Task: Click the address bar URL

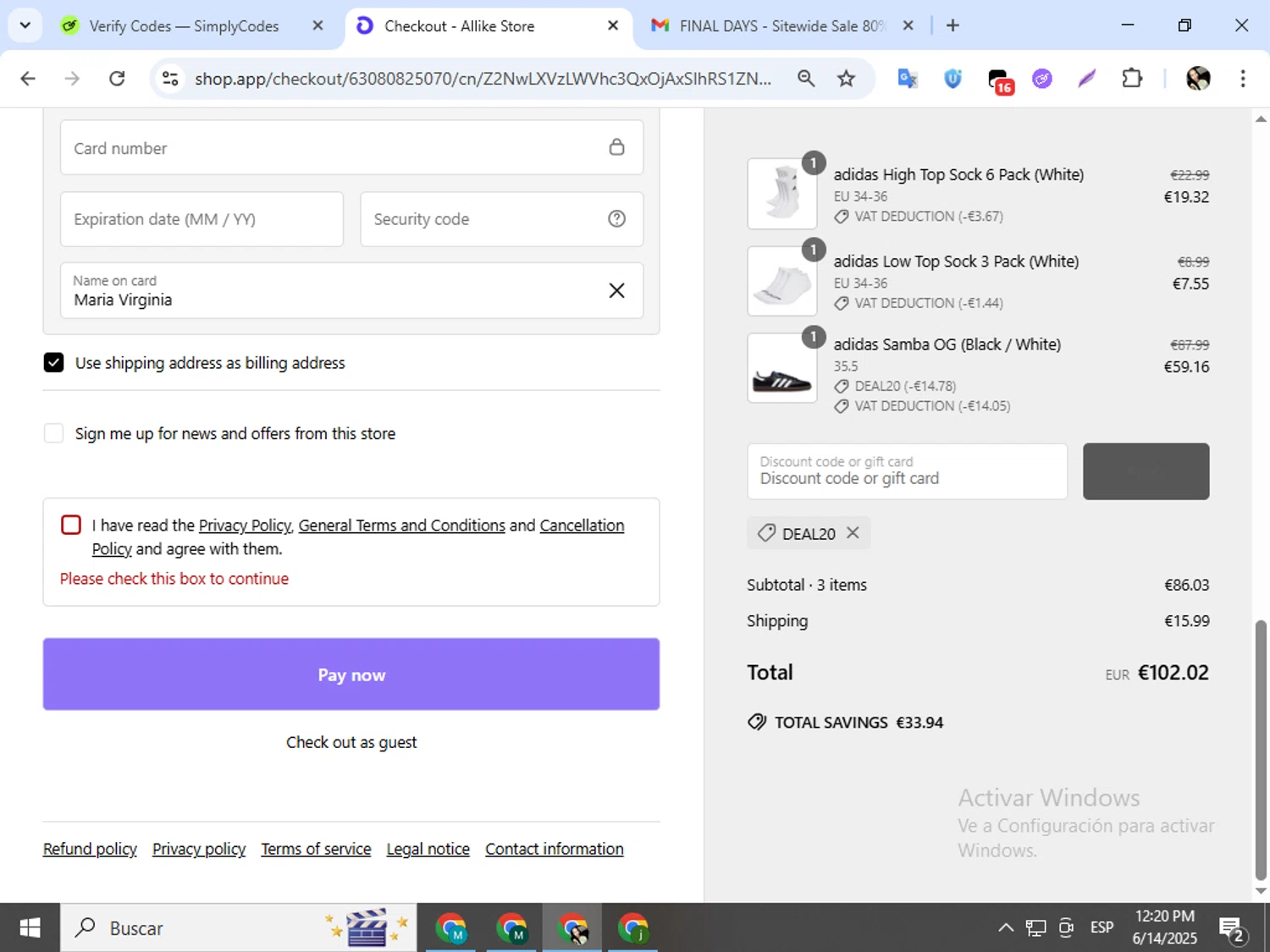Action: tap(483, 79)
